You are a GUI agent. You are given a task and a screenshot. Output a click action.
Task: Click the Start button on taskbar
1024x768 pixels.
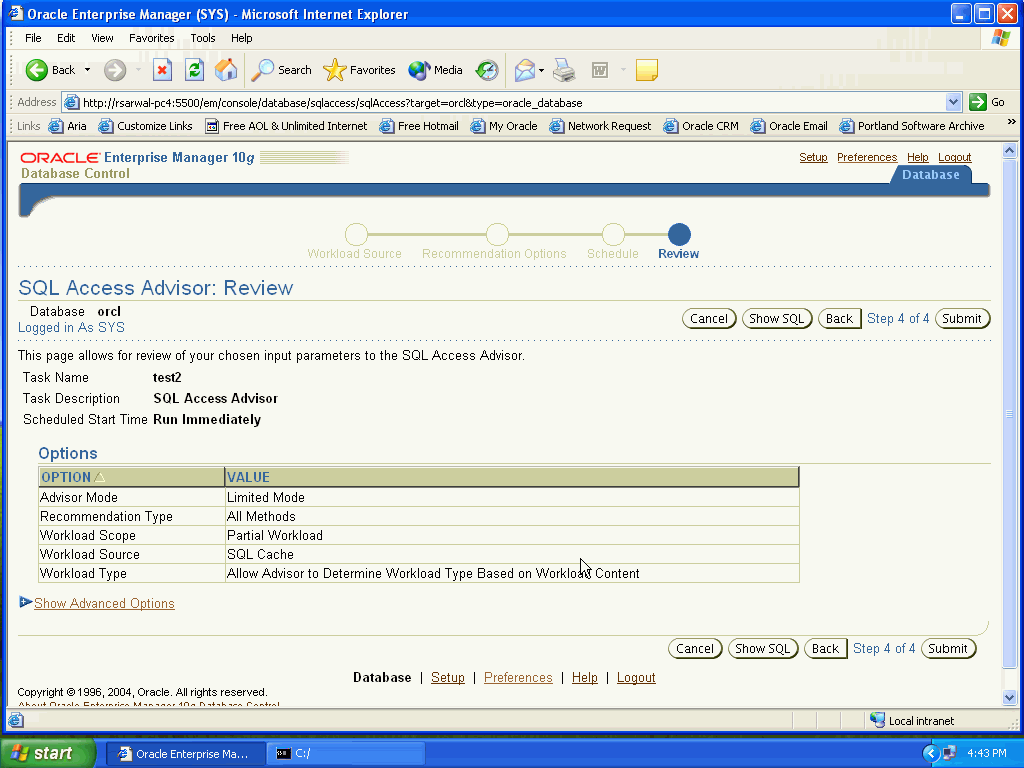coord(47,753)
